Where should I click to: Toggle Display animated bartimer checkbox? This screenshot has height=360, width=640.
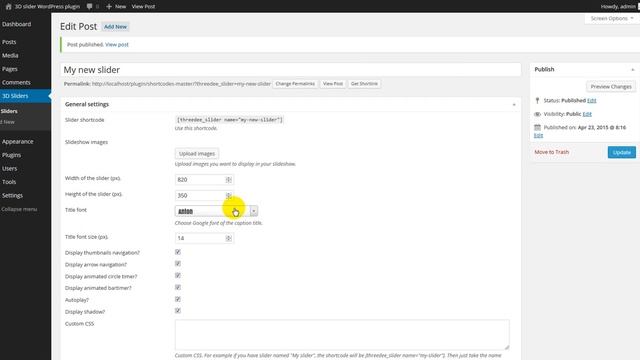pos(178,288)
